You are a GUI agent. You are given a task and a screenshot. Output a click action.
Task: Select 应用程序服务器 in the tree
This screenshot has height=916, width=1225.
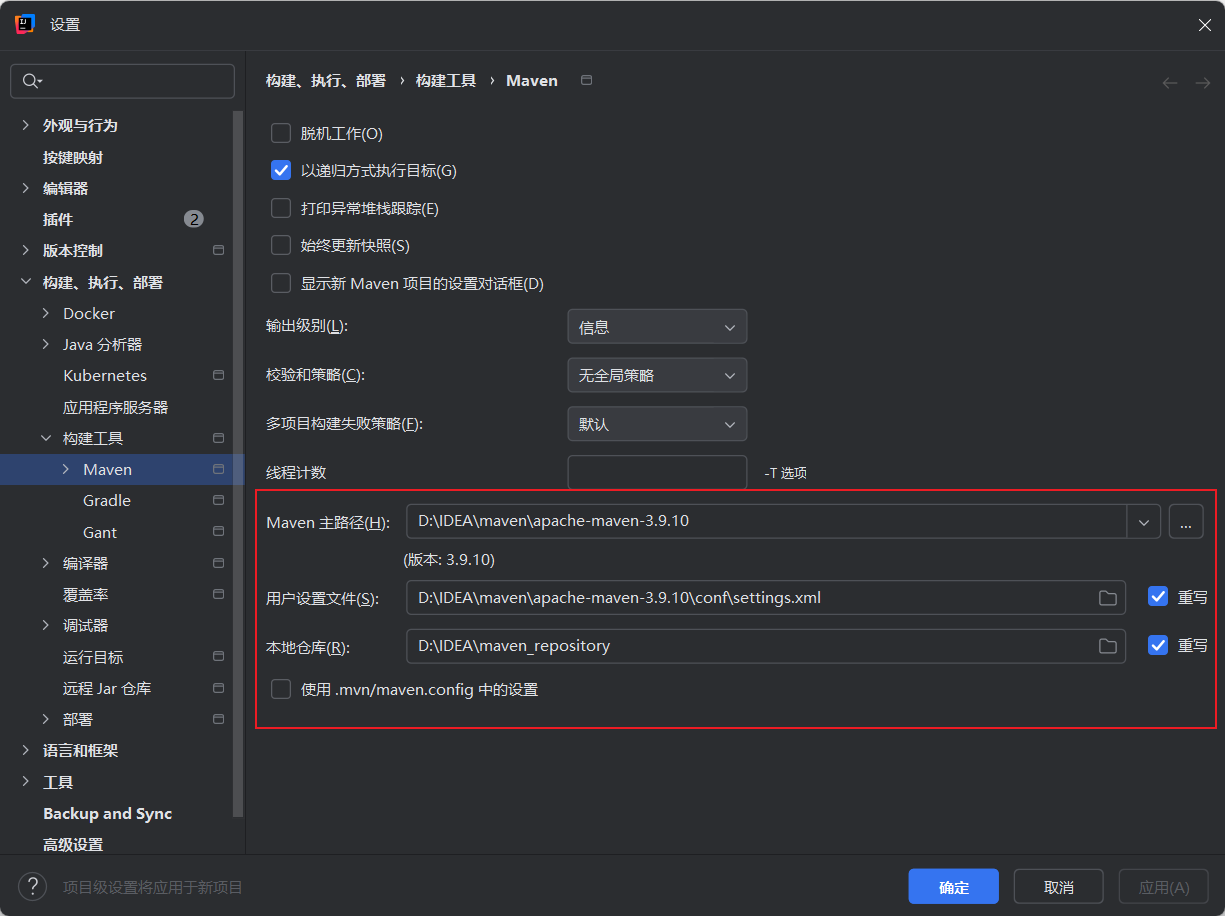(x=115, y=407)
